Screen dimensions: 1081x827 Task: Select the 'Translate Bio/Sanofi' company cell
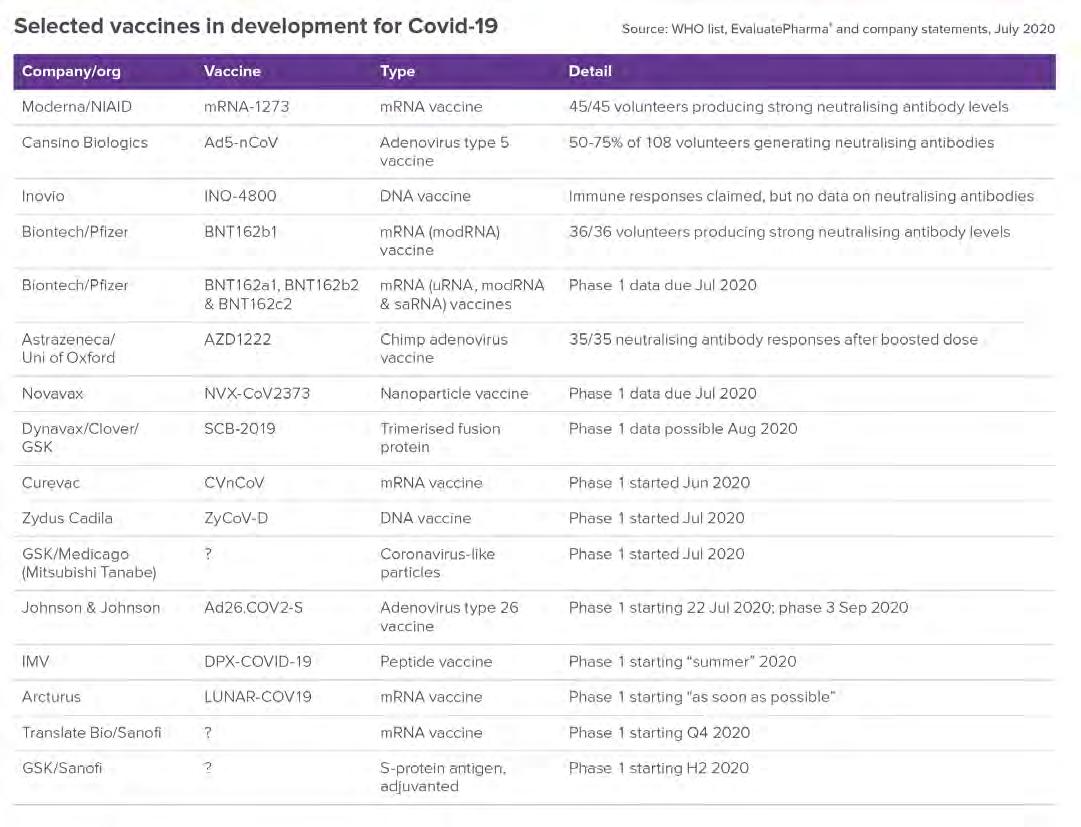pyautogui.click(x=91, y=733)
